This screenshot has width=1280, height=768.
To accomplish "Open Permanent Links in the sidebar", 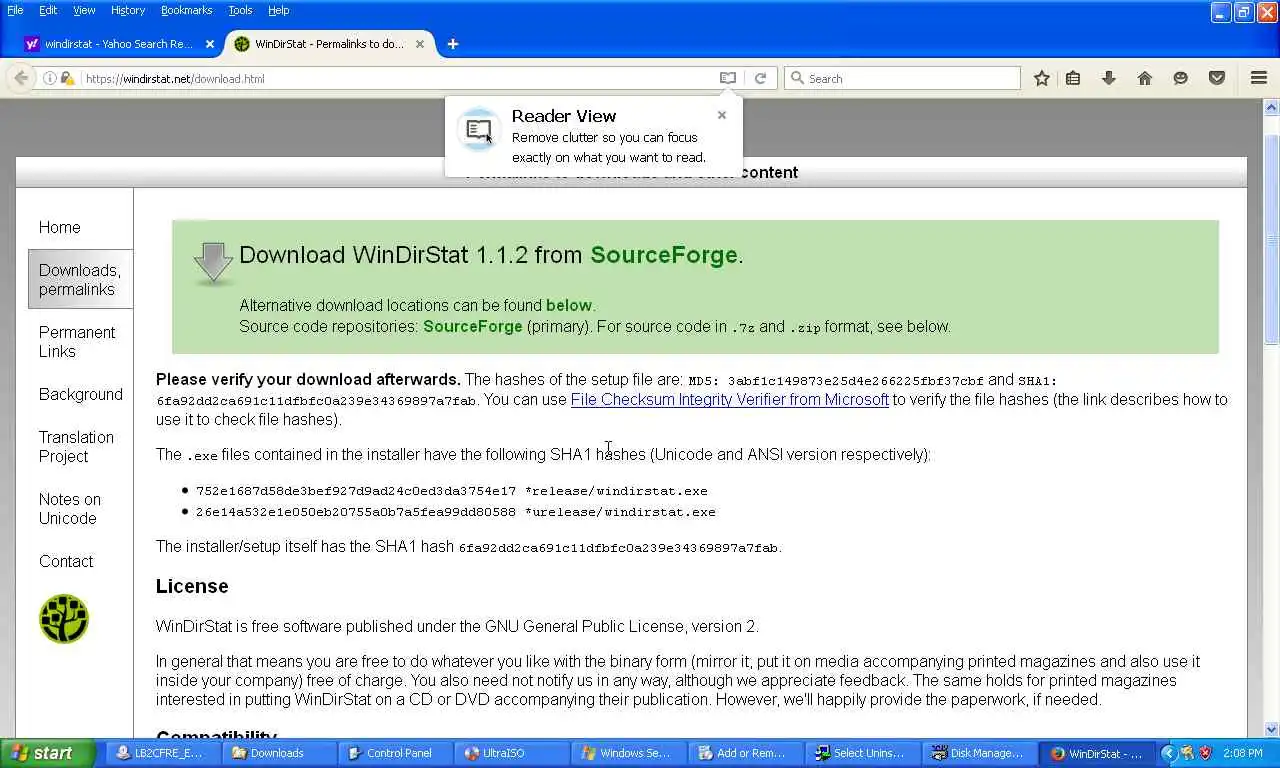I will (77, 341).
